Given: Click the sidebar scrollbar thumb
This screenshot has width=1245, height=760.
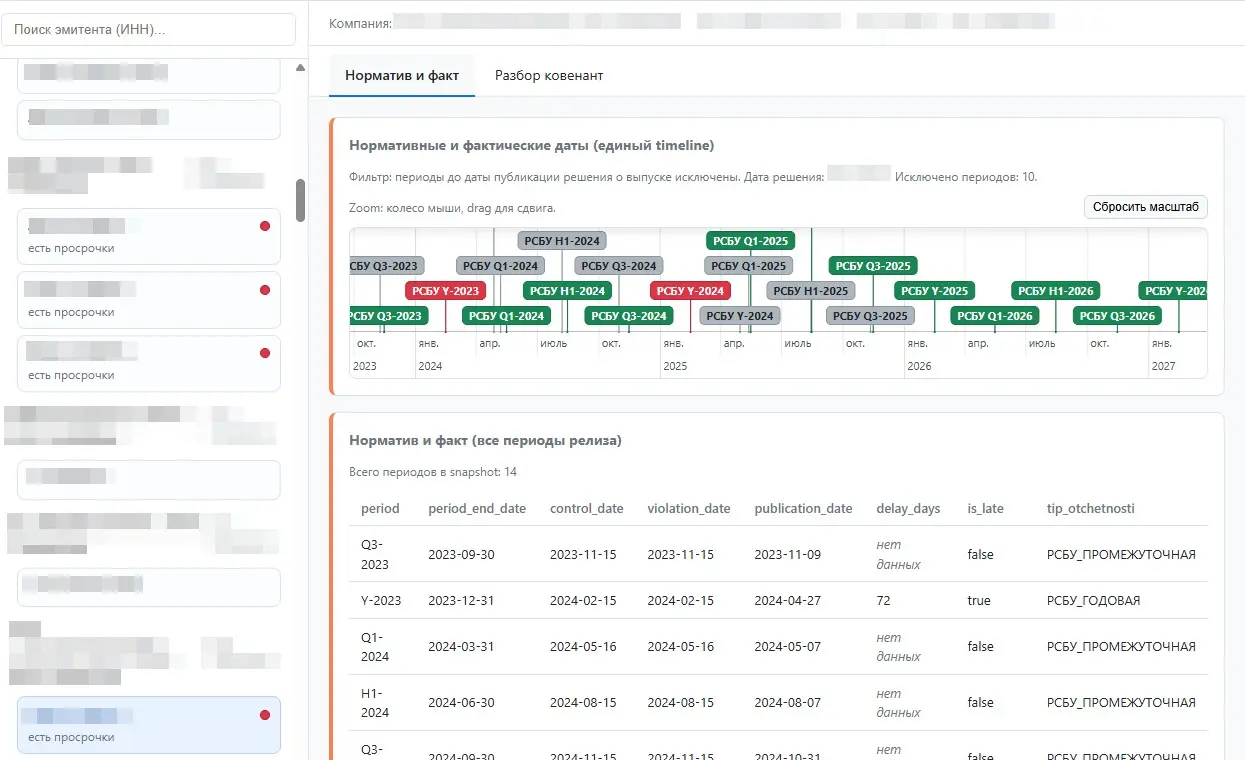Looking at the screenshot, I should [x=301, y=201].
